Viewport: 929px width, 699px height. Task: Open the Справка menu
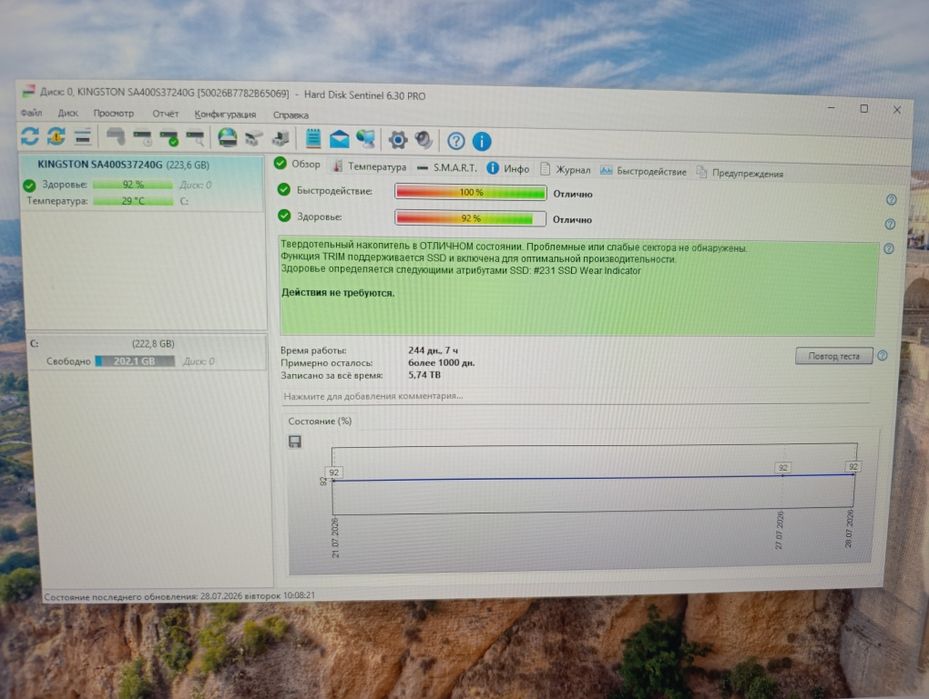[x=290, y=115]
